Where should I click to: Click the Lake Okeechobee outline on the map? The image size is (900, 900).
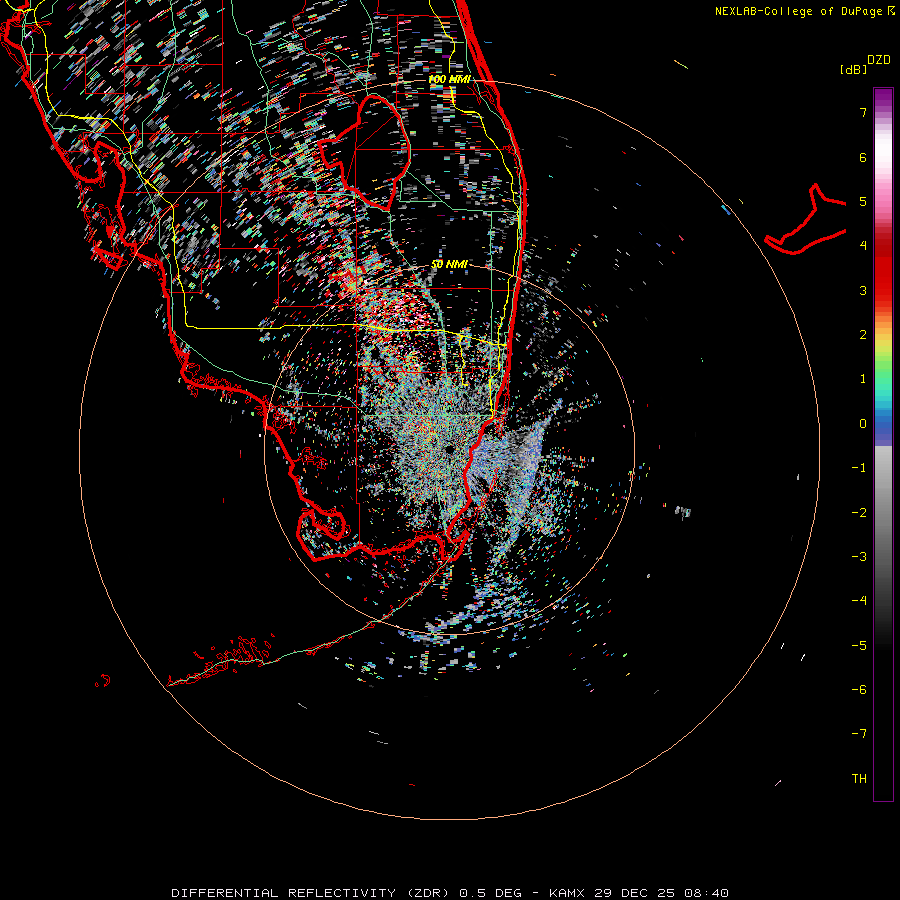click(366, 153)
